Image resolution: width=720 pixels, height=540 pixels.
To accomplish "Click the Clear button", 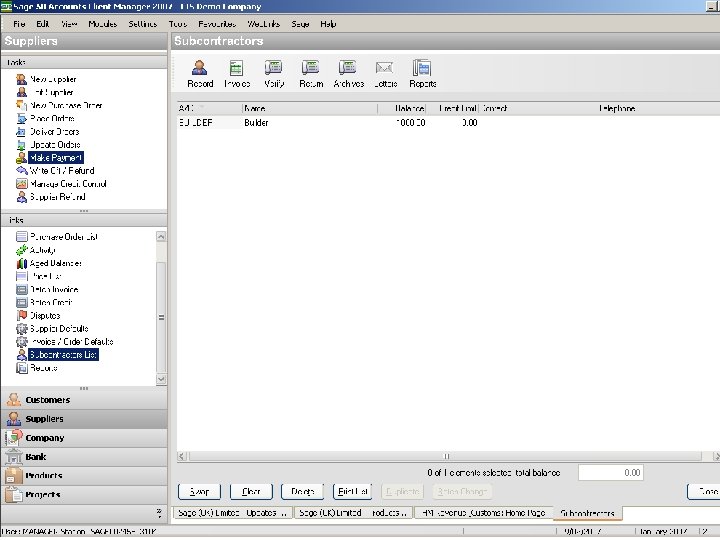I will click(251, 491).
